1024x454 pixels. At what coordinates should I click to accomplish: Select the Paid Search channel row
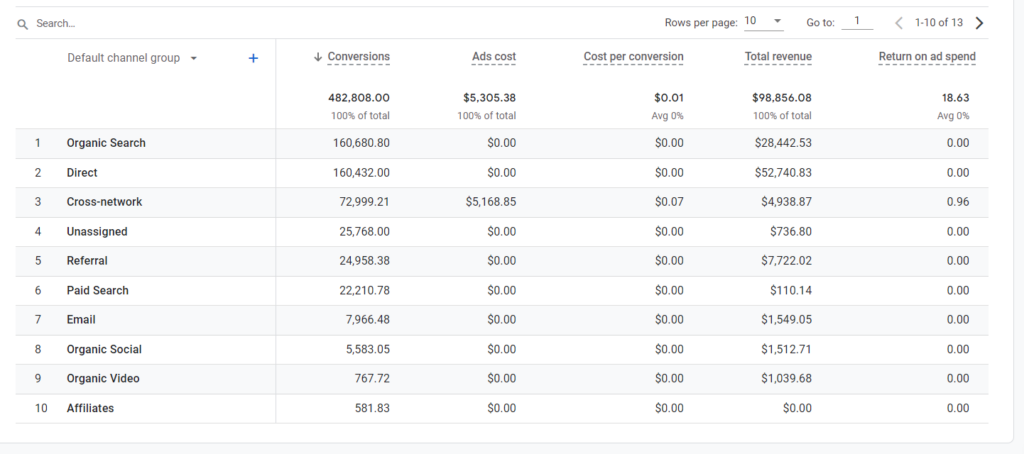click(x=502, y=290)
